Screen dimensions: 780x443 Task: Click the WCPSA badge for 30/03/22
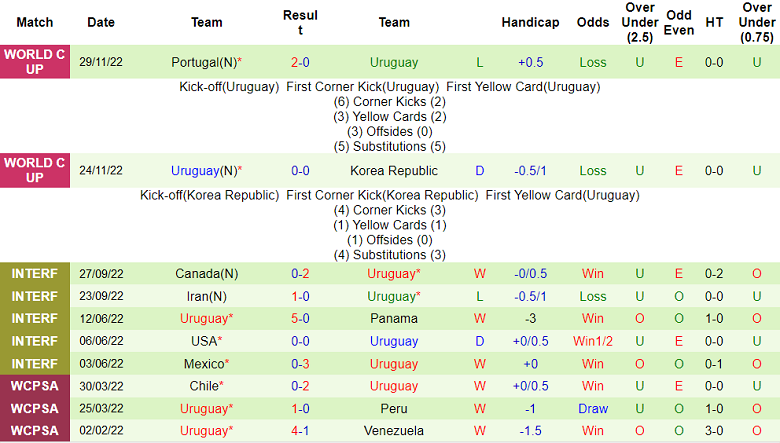35,386
